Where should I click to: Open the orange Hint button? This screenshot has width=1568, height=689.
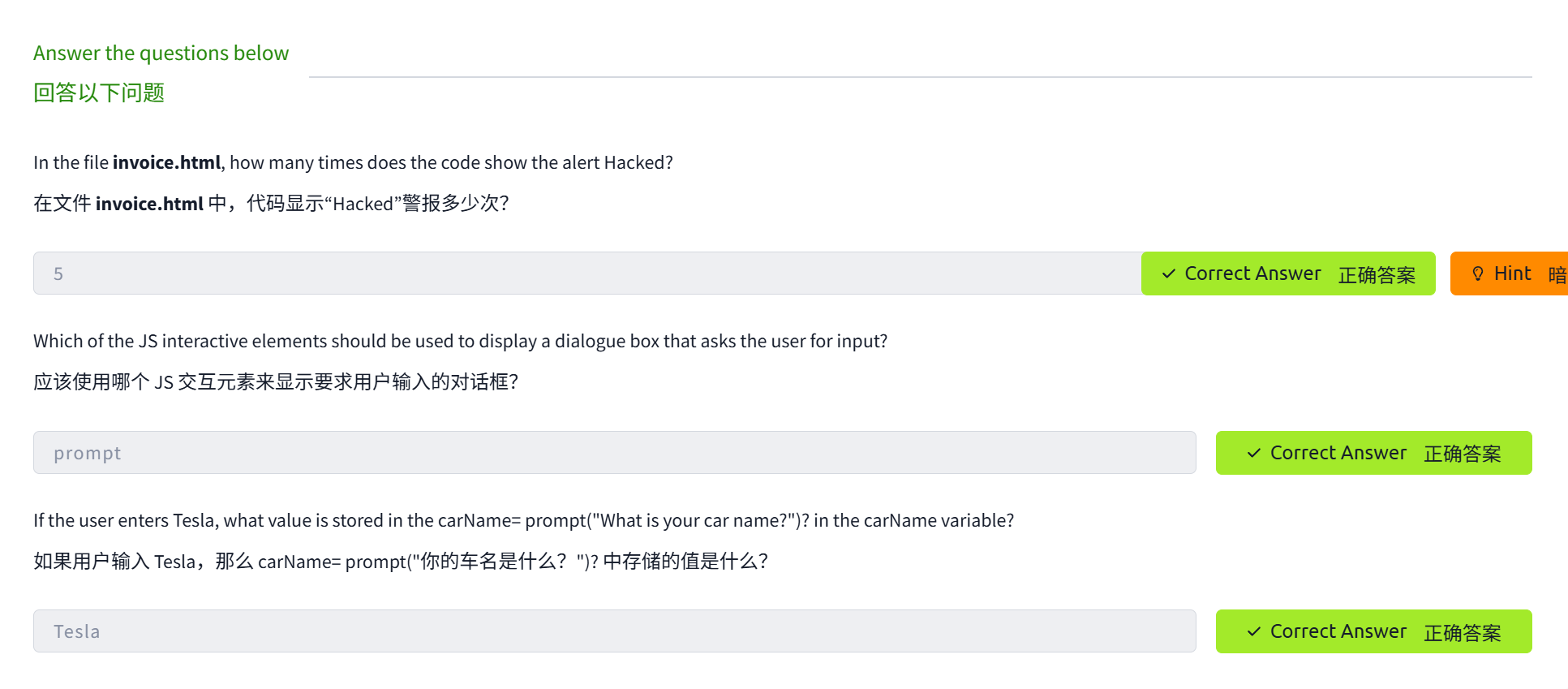pos(1510,273)
